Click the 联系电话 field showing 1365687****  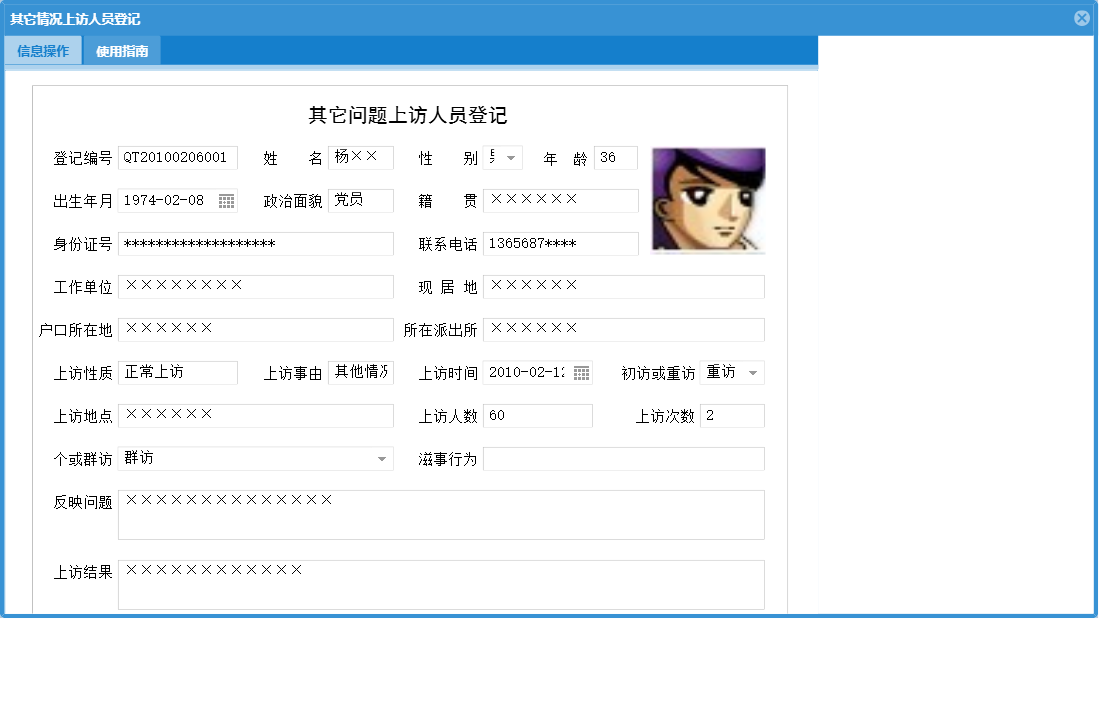561,243
